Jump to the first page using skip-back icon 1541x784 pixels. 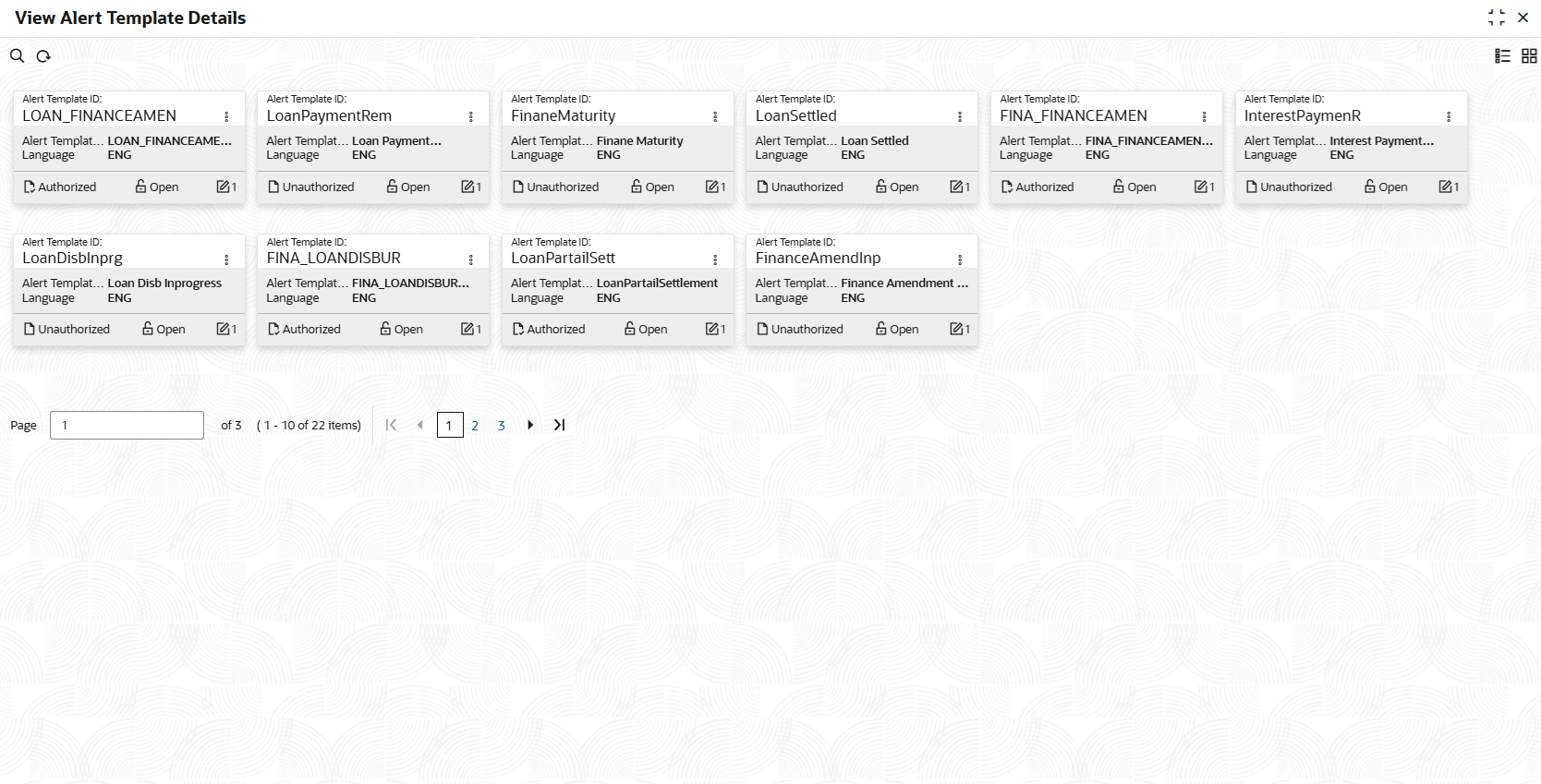(x=391, y=425)
